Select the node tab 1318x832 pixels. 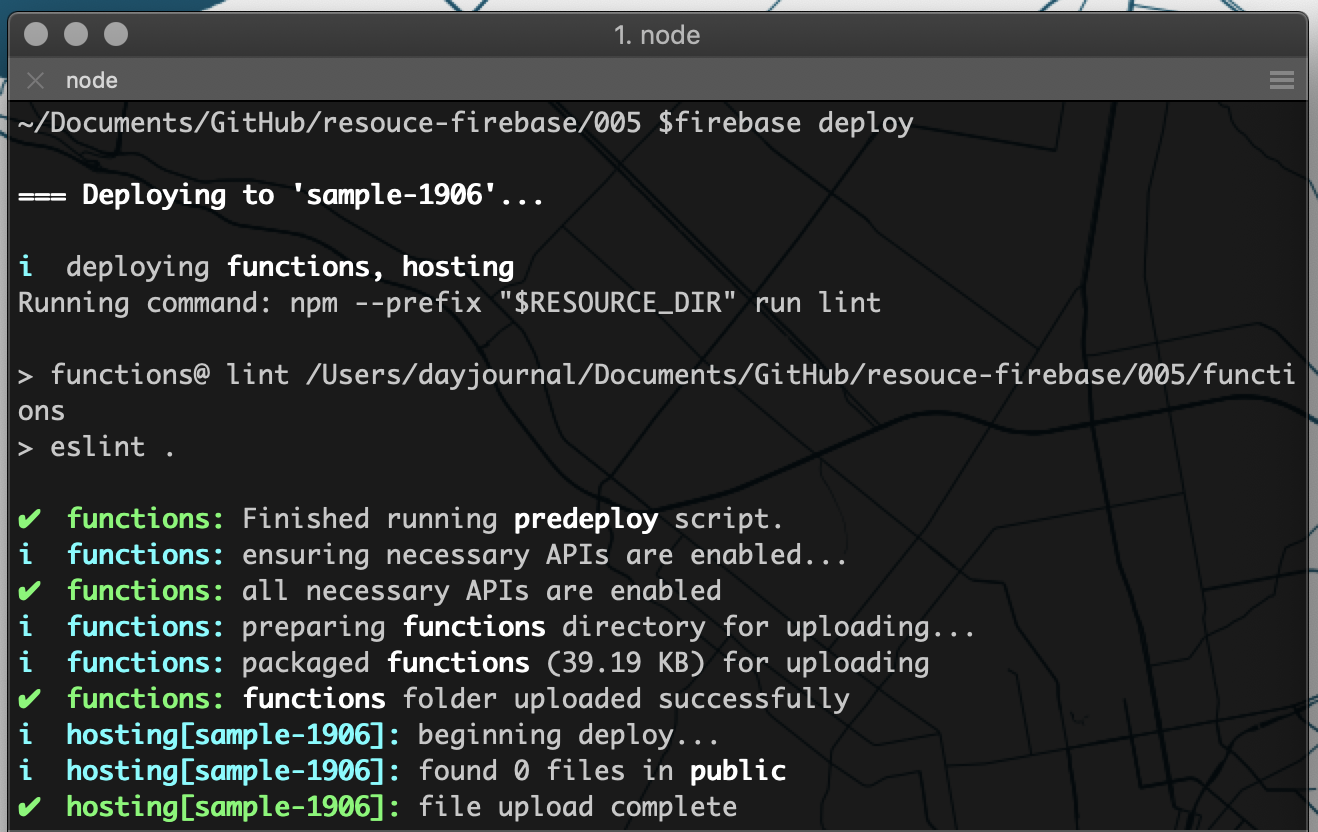(92, 80)
